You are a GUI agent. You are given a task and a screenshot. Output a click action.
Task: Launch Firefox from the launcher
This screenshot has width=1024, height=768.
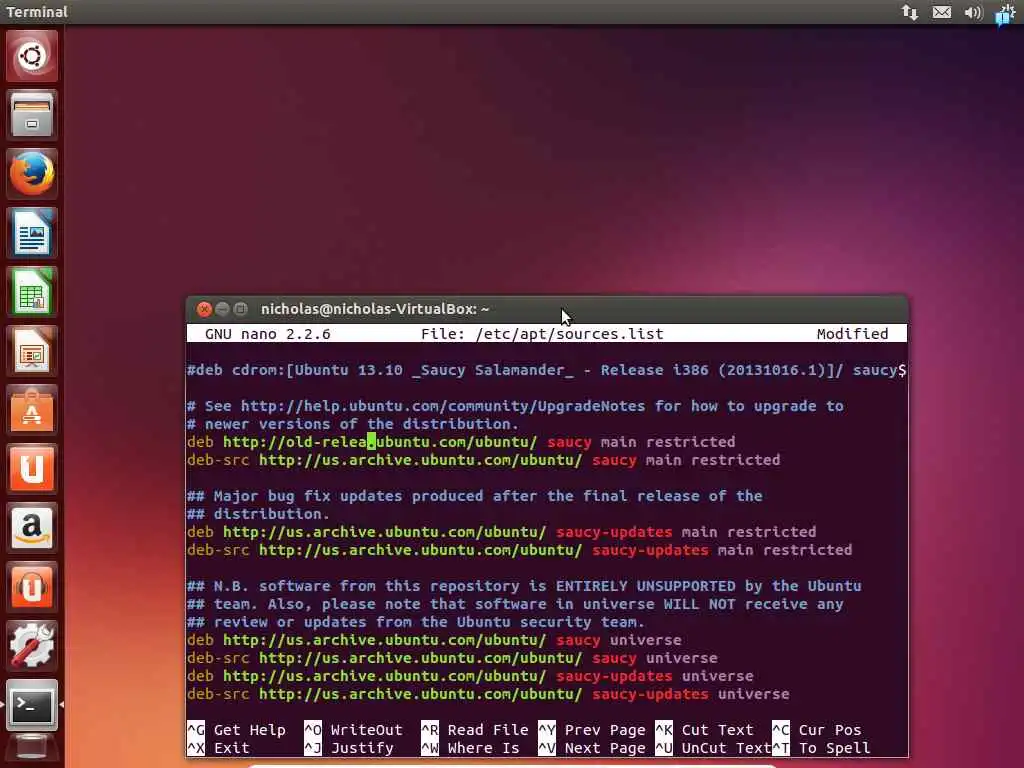(x=31, y=174)
